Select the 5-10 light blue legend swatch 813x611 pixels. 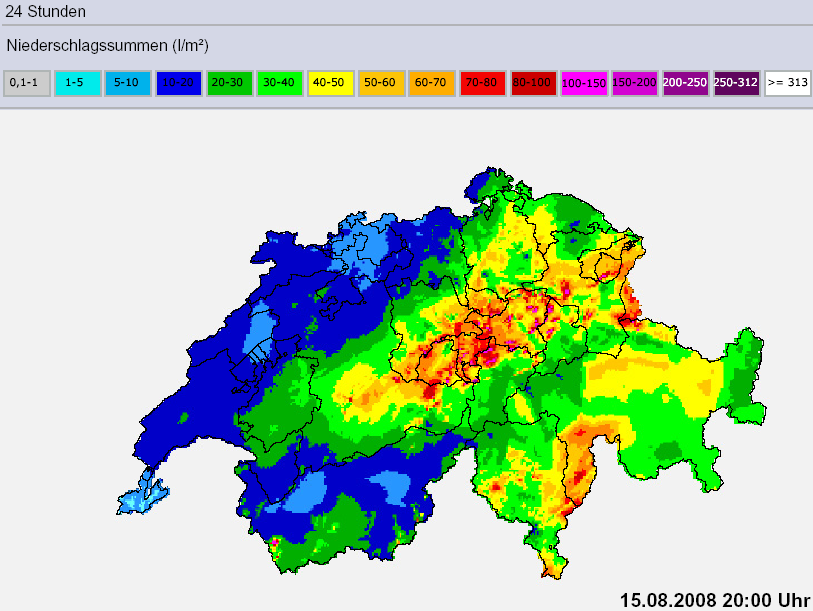(128, 83)
